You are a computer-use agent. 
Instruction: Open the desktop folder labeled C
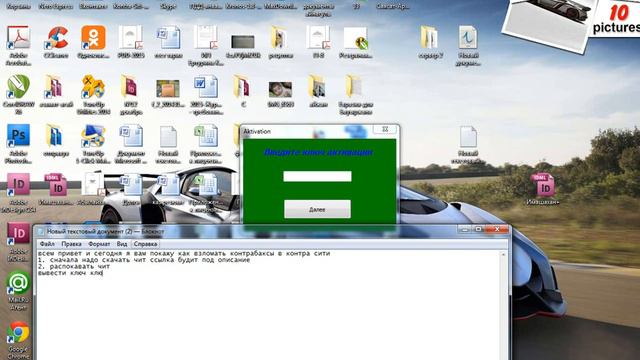coord(243,88)
